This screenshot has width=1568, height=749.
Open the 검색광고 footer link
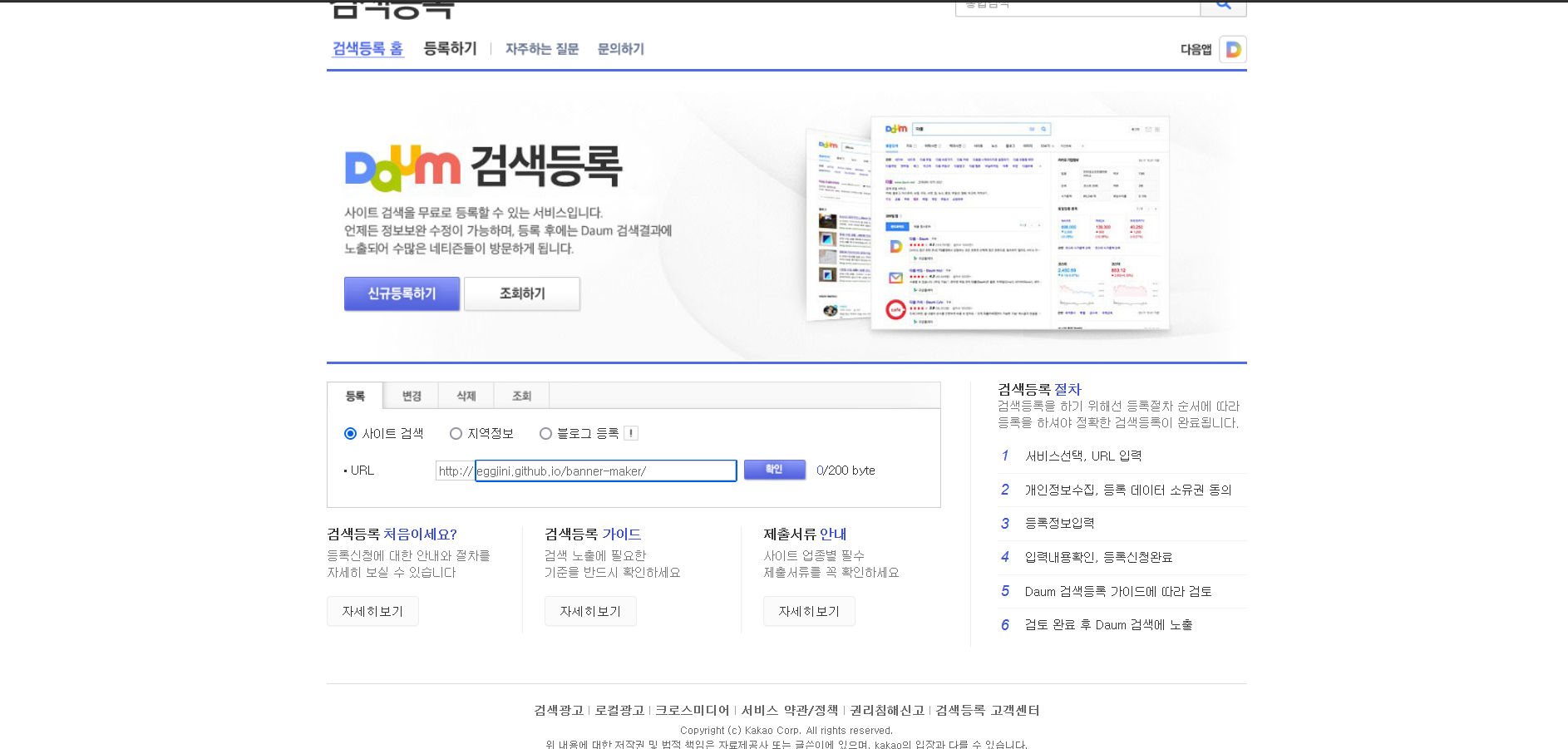pos(559,710)
